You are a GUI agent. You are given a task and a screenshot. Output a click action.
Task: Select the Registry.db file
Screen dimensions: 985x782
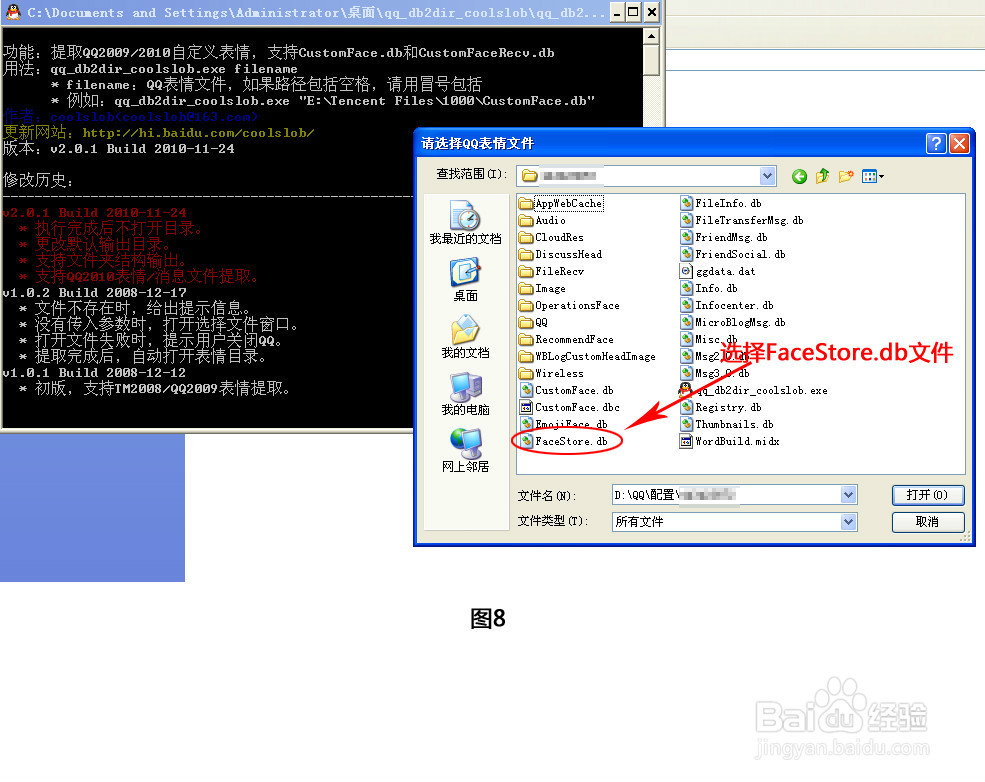click(721, 407)
